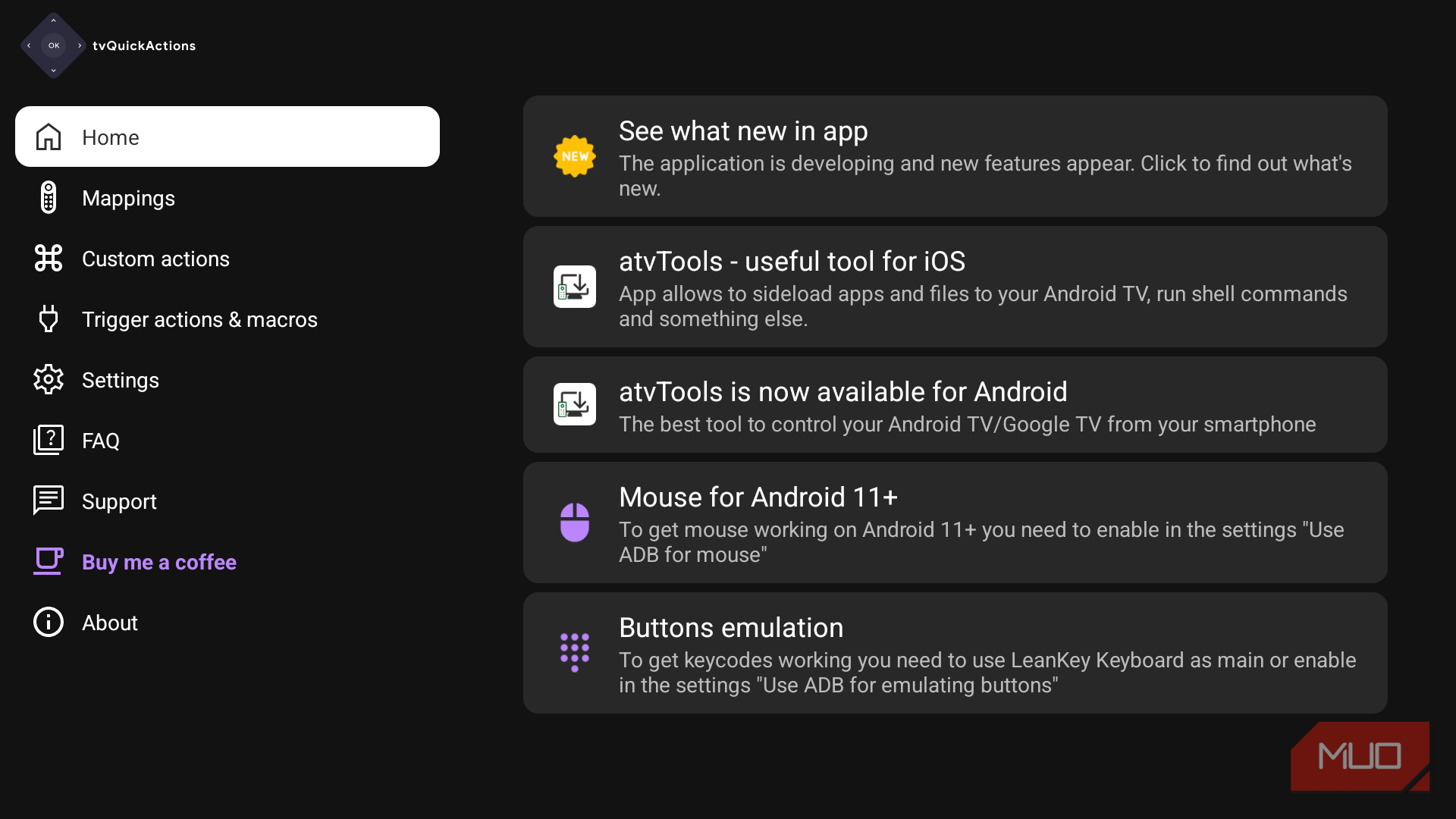The image size is (1456, 819).
Task: Click the atvTools icon on the Android card
Action: pyautogui.click(x=575, y=404)
